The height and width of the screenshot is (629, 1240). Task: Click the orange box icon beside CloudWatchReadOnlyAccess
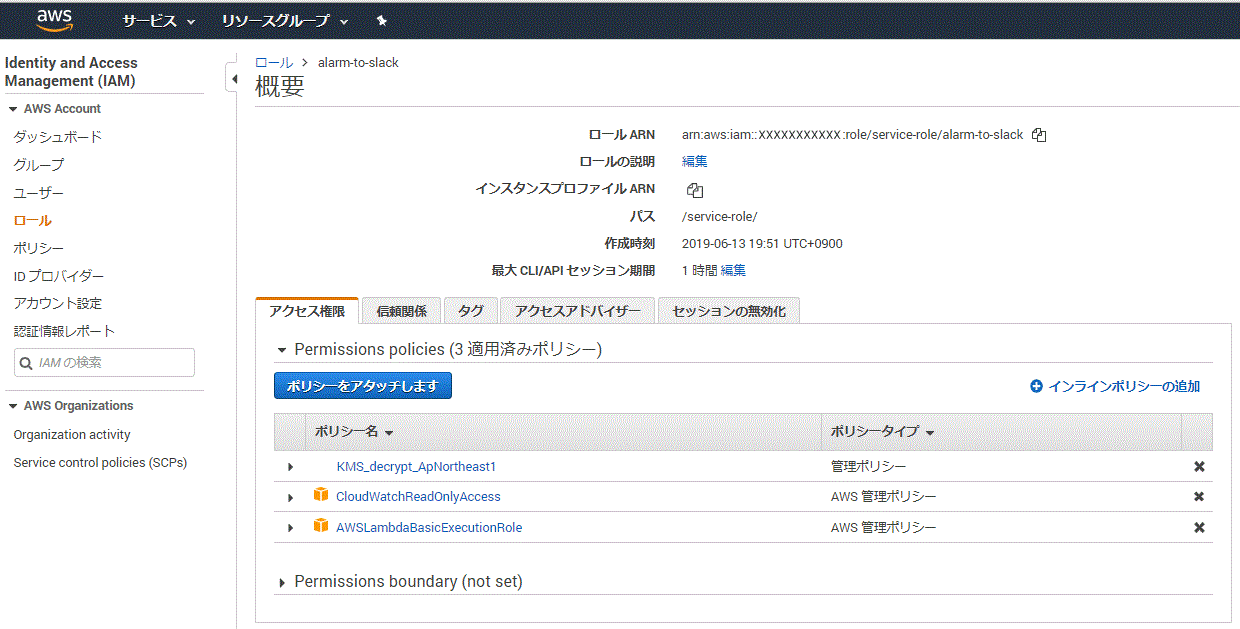click(x=321, y=495)
